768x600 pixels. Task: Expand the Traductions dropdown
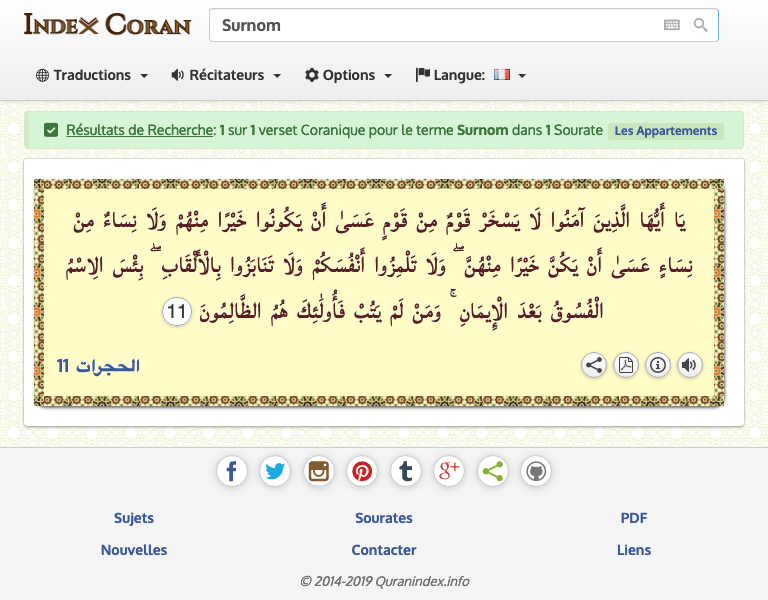[92, 75]
